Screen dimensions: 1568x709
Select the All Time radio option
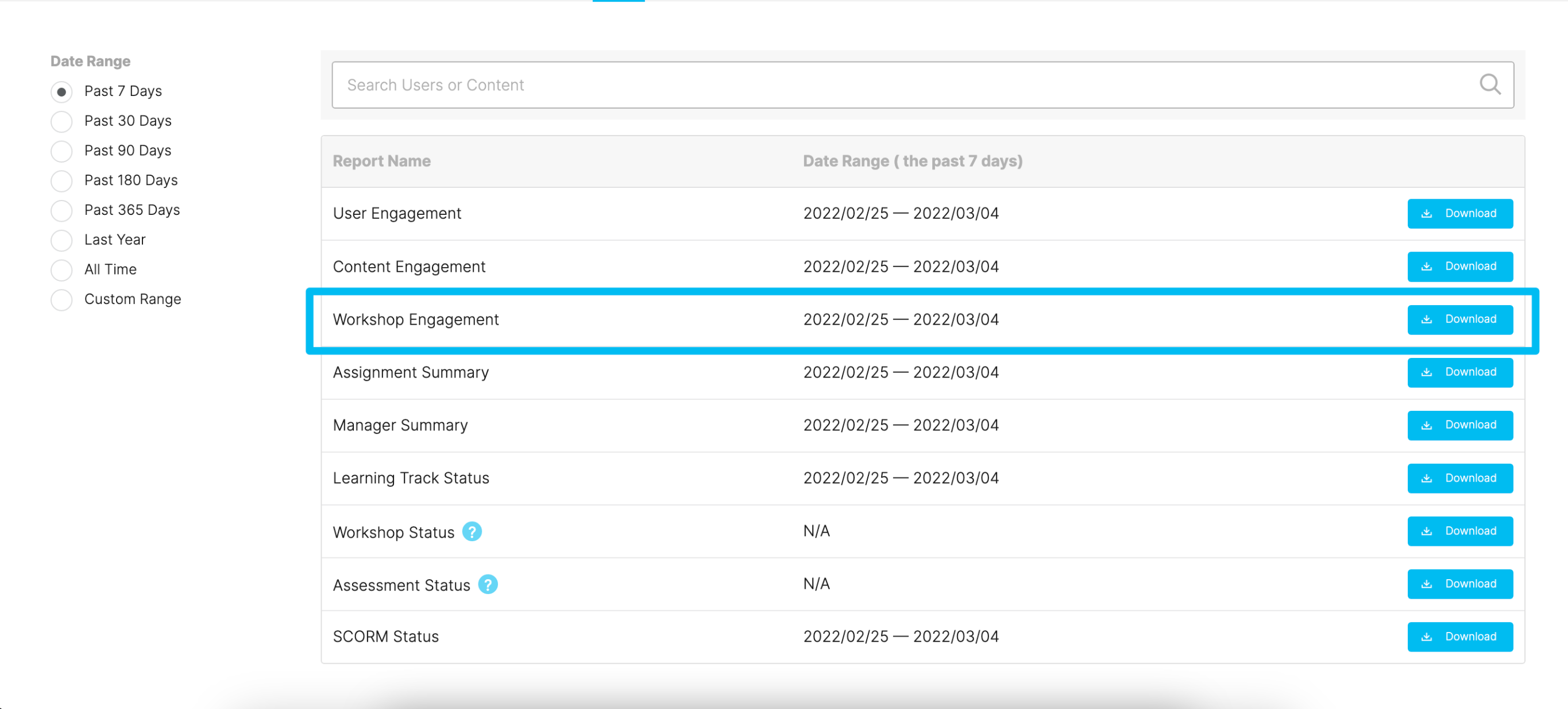click(61, 269)
